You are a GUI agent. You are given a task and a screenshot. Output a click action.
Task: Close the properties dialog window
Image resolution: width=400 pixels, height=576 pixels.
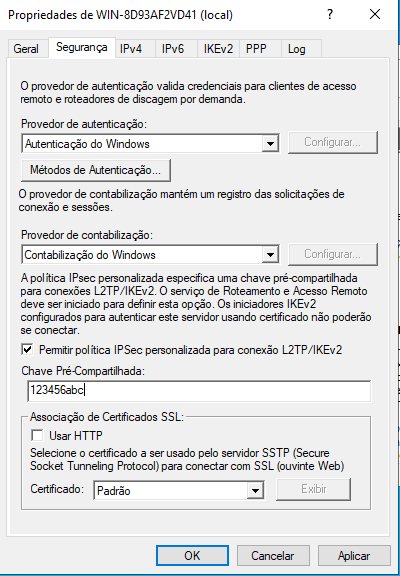click(375, 15)
